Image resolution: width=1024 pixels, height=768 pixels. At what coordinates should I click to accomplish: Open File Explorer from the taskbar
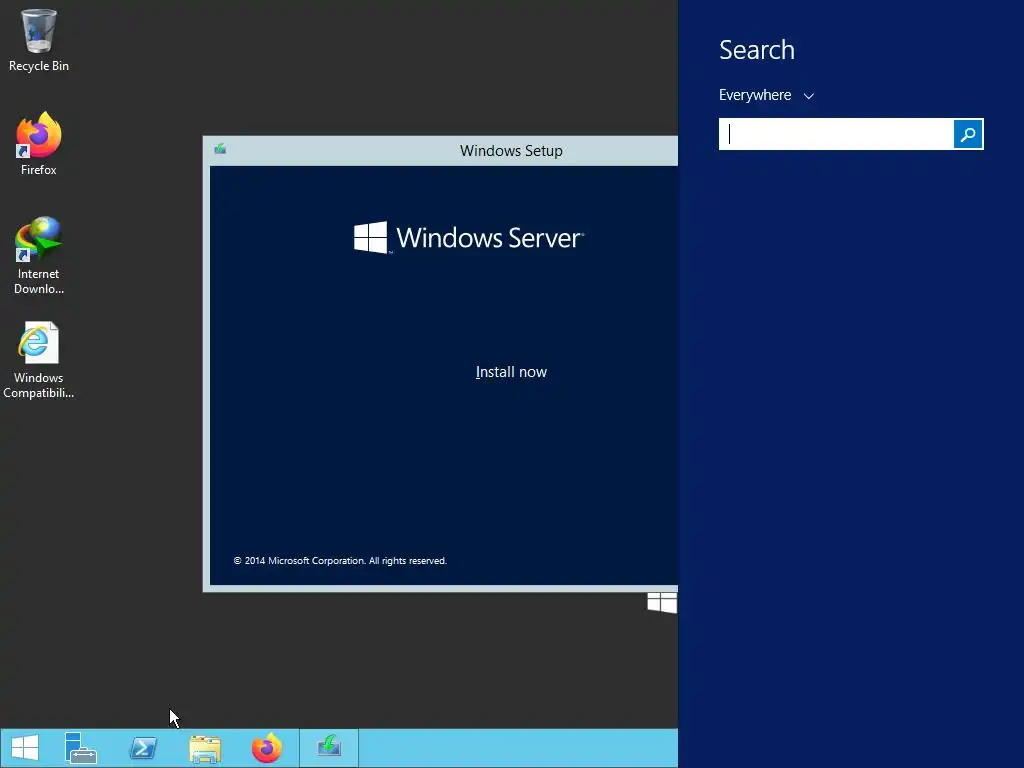coord(205,748)
